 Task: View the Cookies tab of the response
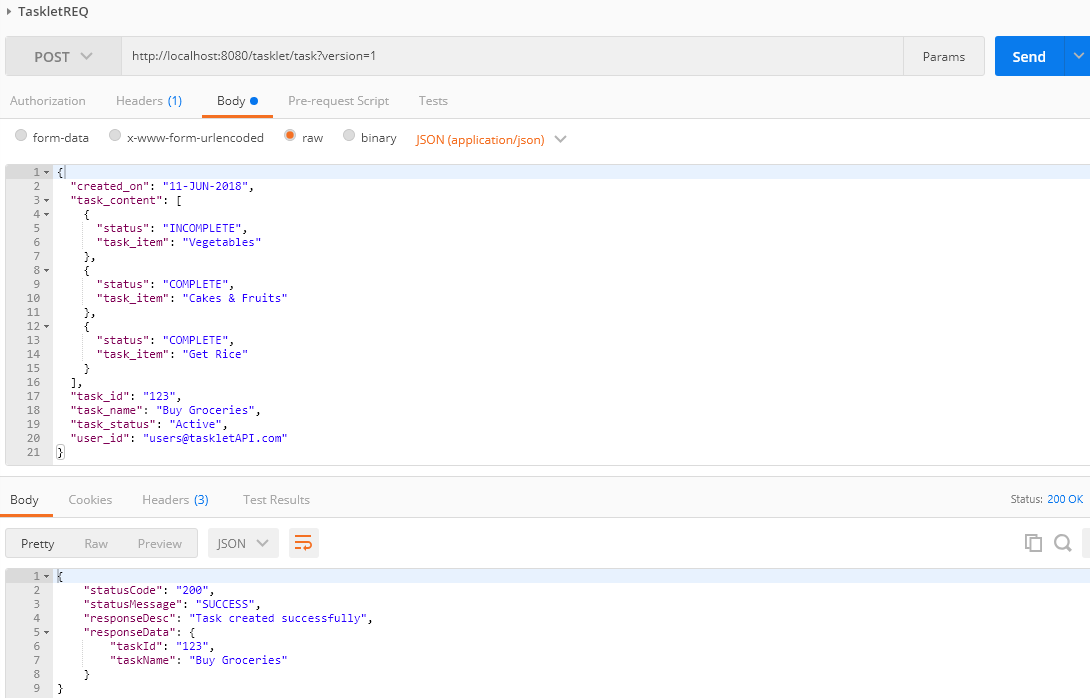tap(90, 499)
